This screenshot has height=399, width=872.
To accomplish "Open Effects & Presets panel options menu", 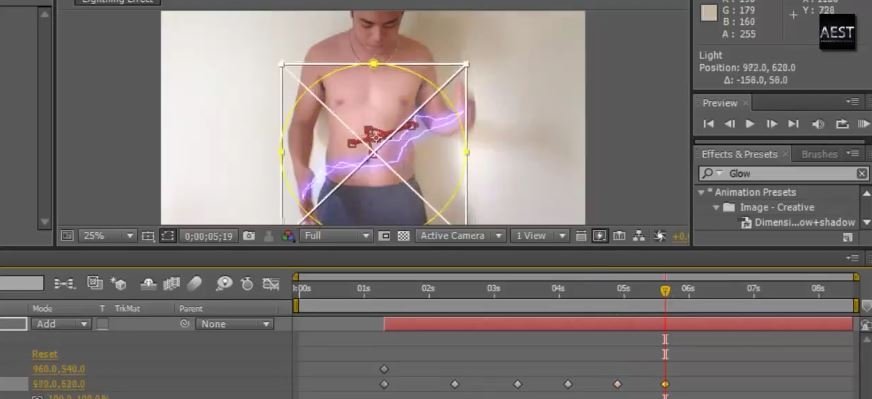I will [x=853, y=153].
